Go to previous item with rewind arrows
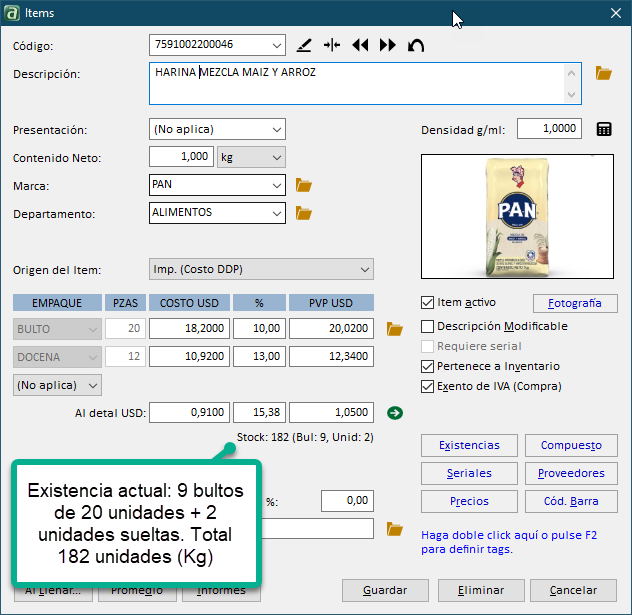This screenshot has height=615, width=632. [360, 45]
